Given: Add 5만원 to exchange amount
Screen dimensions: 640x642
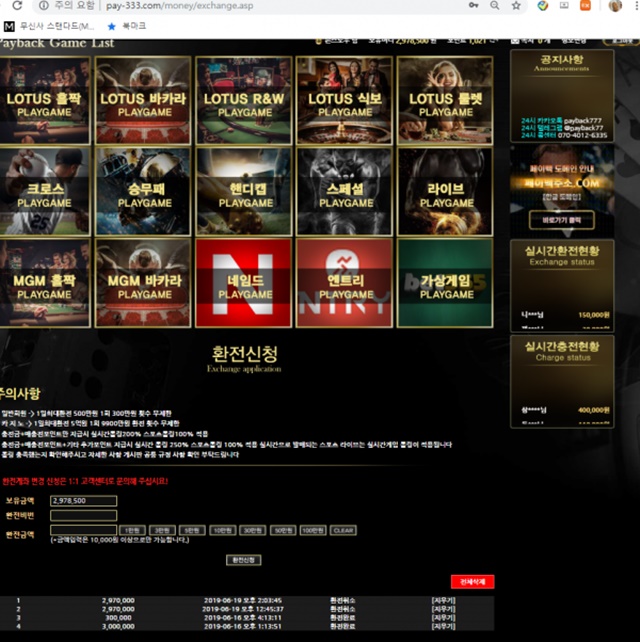Looking at the screenshot, I should pos(192,530).
